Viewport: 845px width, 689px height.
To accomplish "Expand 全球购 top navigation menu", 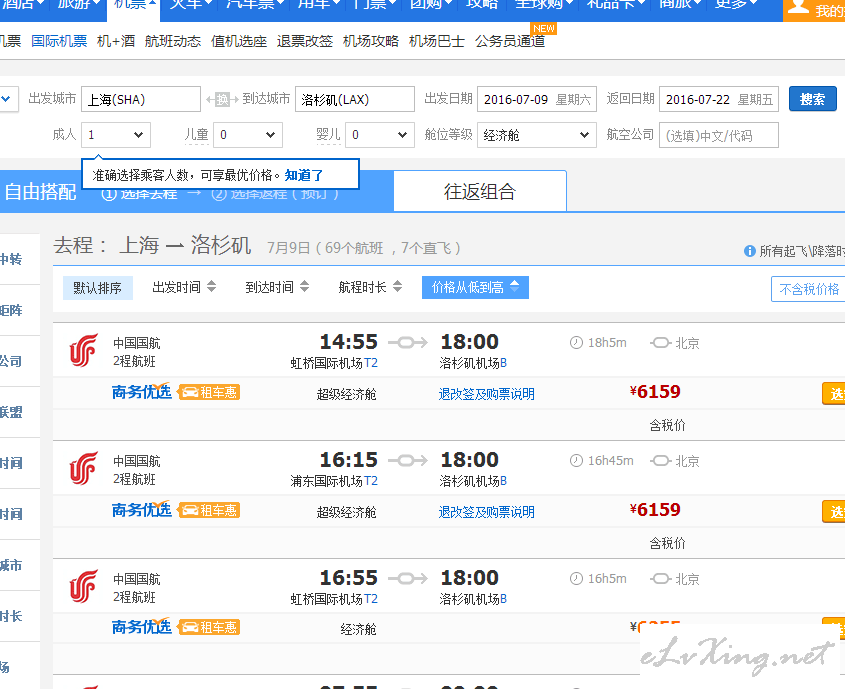I will pos(545,4).
